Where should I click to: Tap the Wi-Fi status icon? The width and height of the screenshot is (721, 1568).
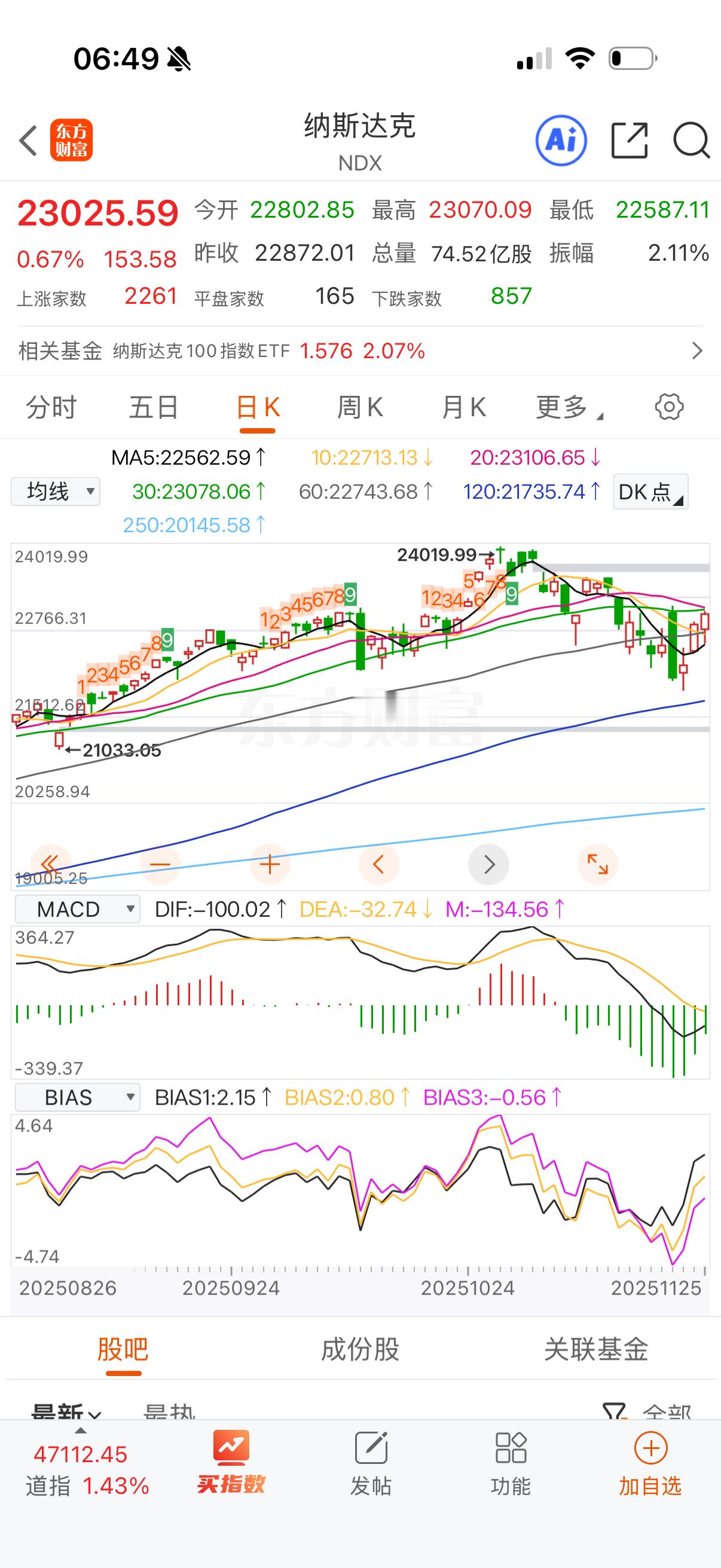(x=579, y=59)
